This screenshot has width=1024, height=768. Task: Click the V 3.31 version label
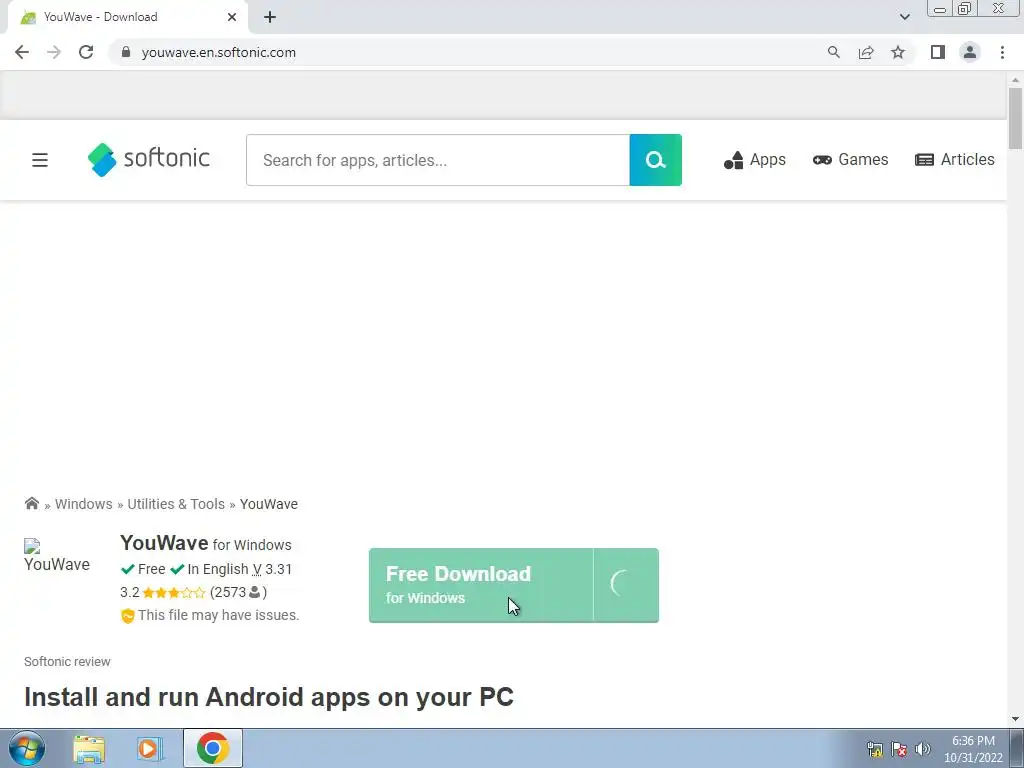[272, 569]
